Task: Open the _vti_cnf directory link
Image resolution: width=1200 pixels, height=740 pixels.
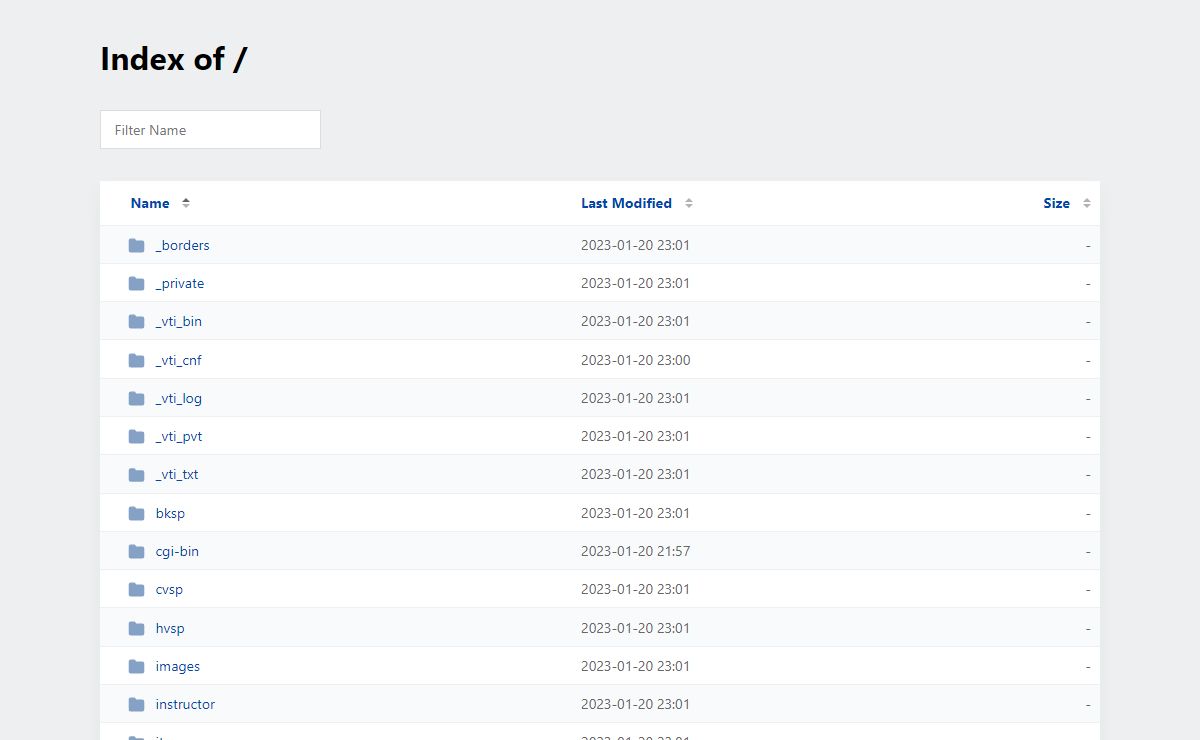Action: (x=178, y=361)
